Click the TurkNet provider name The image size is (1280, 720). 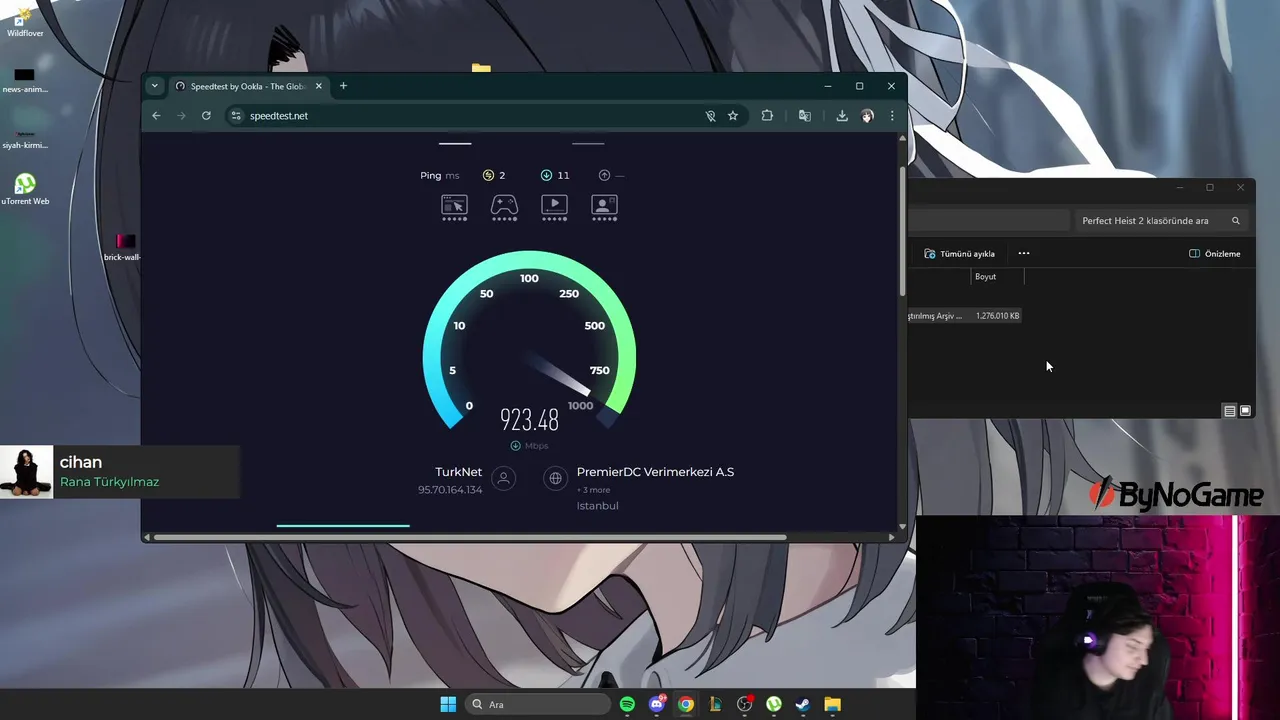pyautogui.click(x=458, y=472)
